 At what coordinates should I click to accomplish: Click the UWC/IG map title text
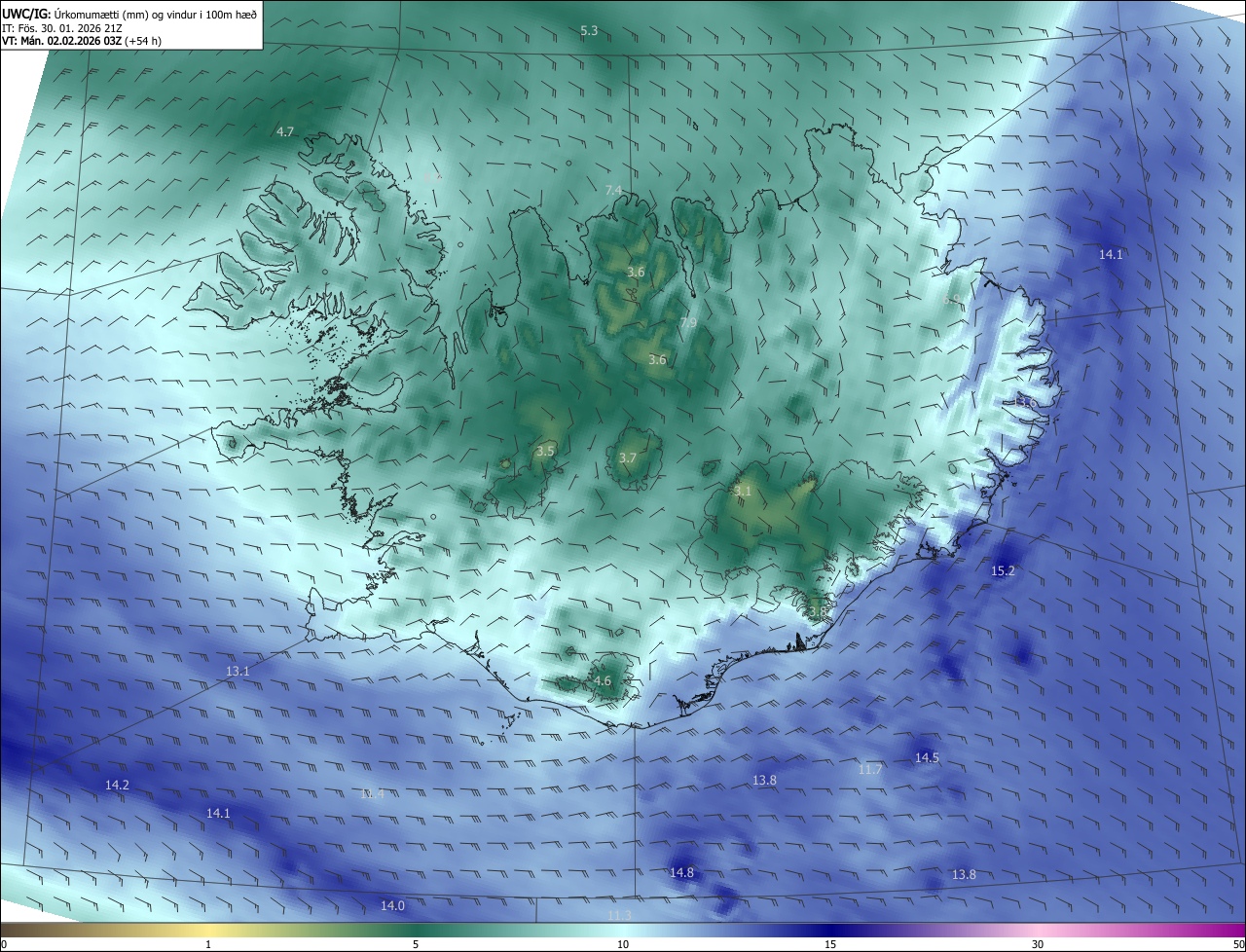129,14
